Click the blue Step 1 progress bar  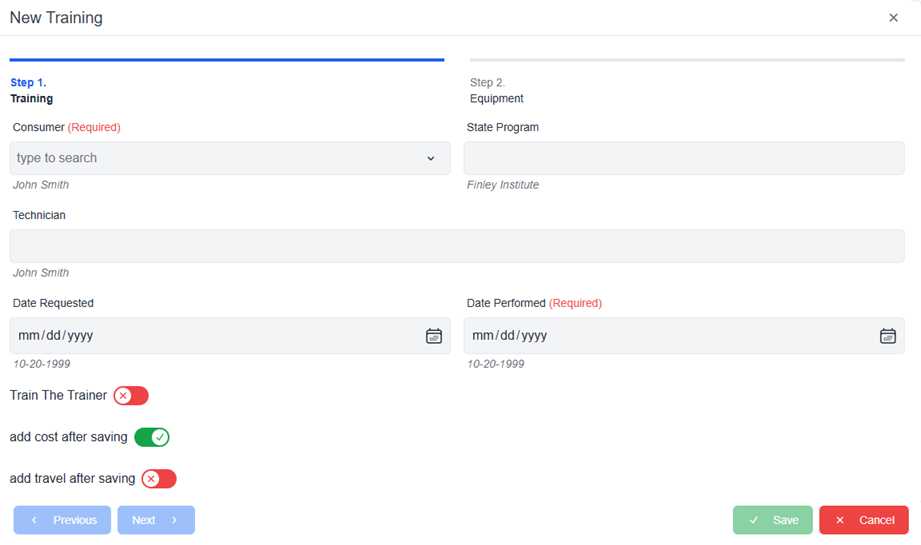pyautogui.click(x=227, y=60)
